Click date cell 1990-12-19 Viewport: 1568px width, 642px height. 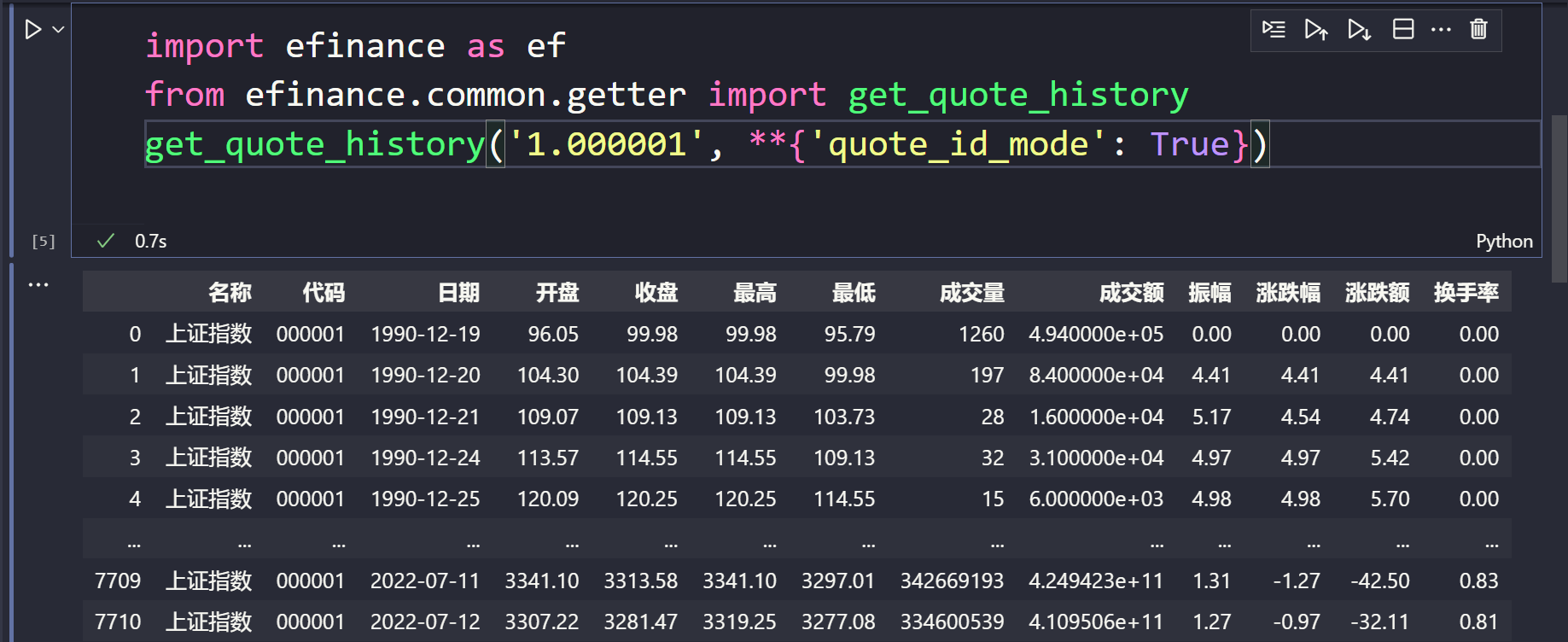[x=425, y=334]
